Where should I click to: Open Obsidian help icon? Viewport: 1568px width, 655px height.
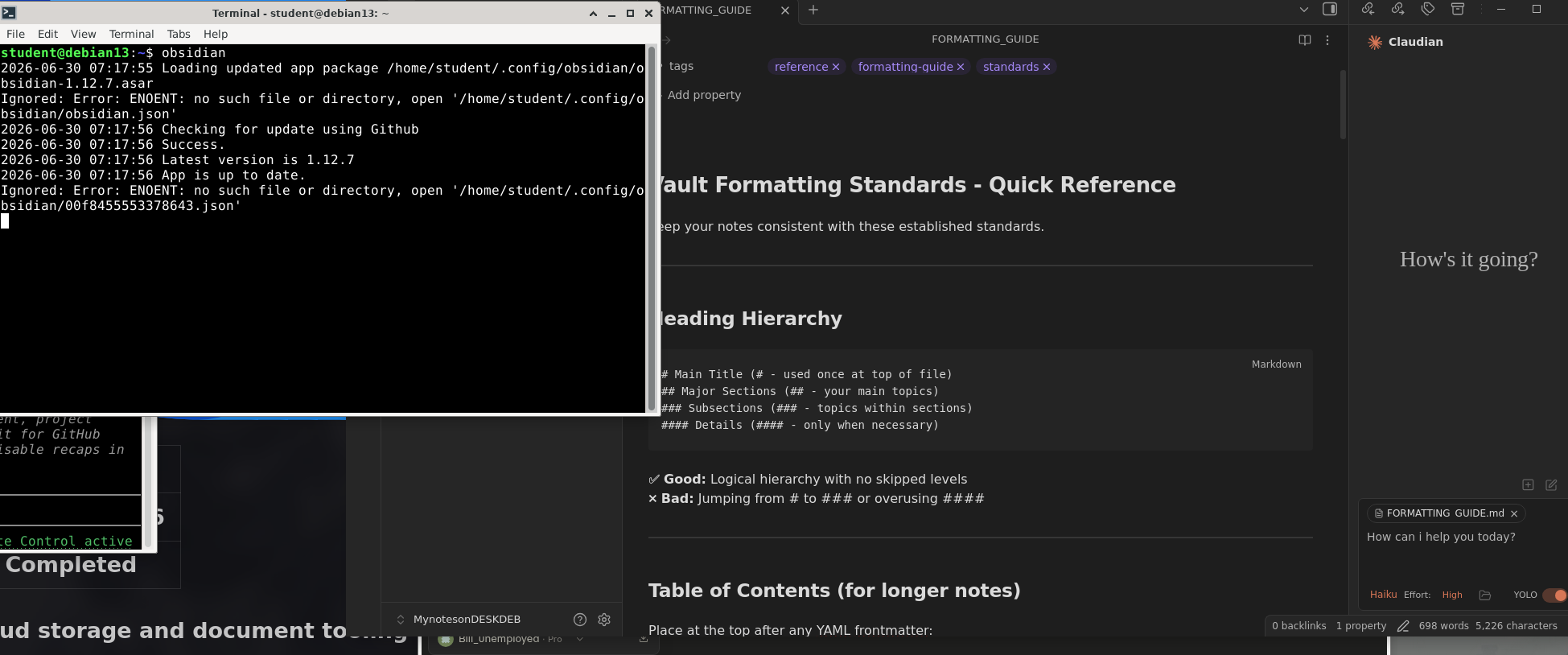[x=580, y=619]
